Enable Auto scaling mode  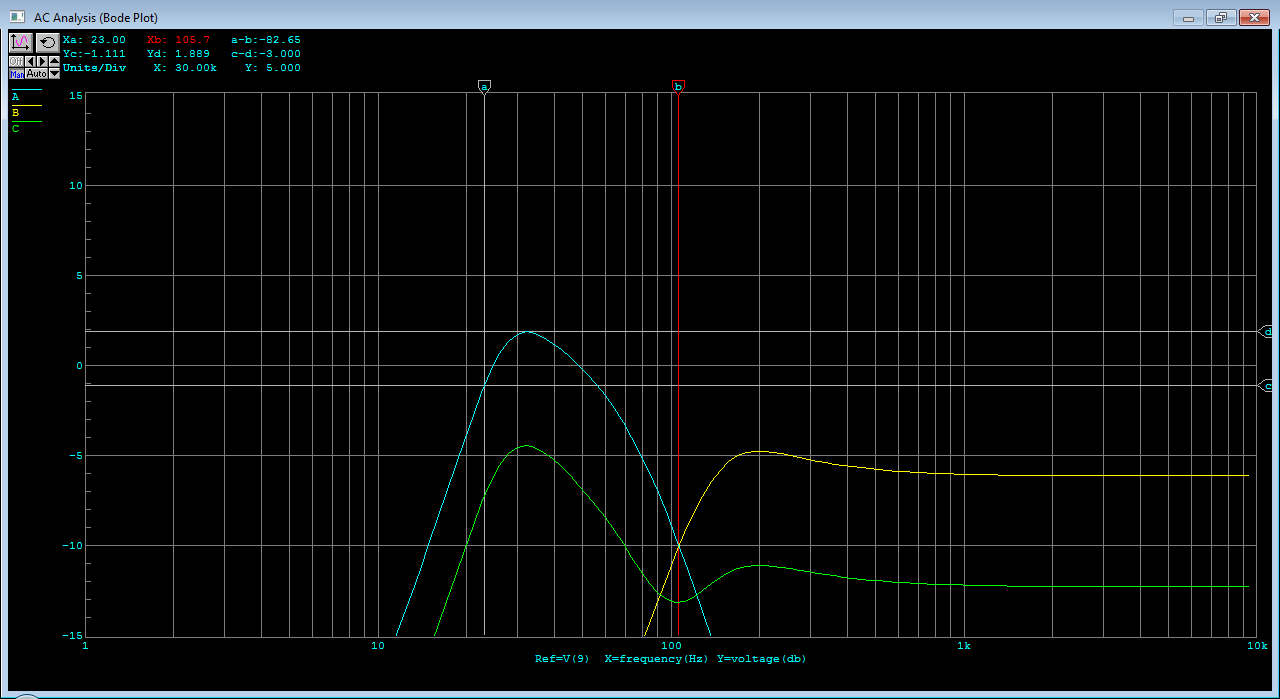click(35, 74)
